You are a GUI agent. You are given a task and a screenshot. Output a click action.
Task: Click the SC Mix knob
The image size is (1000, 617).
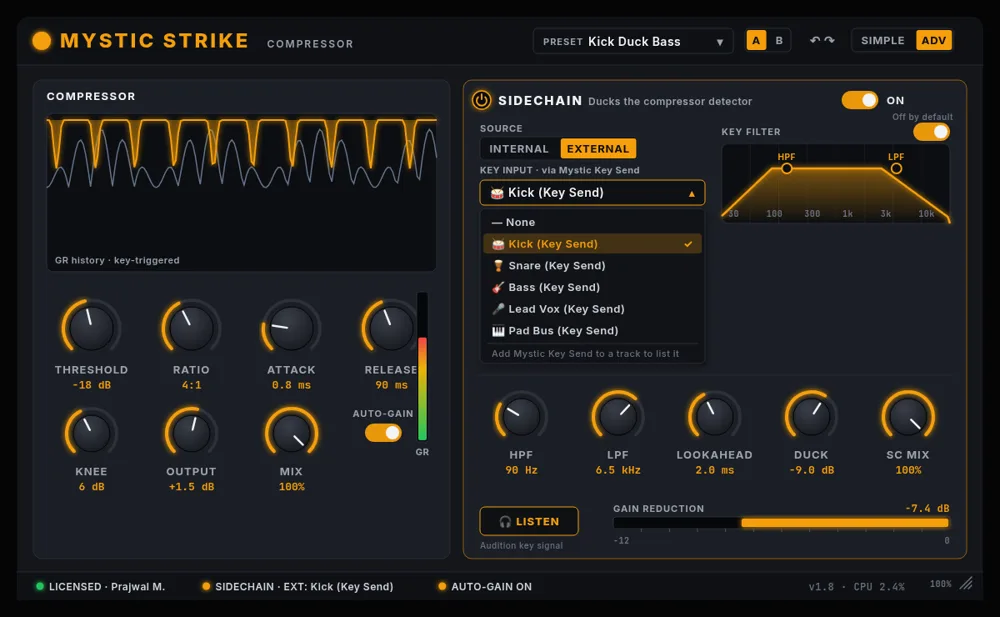click(x=908, y=416)
